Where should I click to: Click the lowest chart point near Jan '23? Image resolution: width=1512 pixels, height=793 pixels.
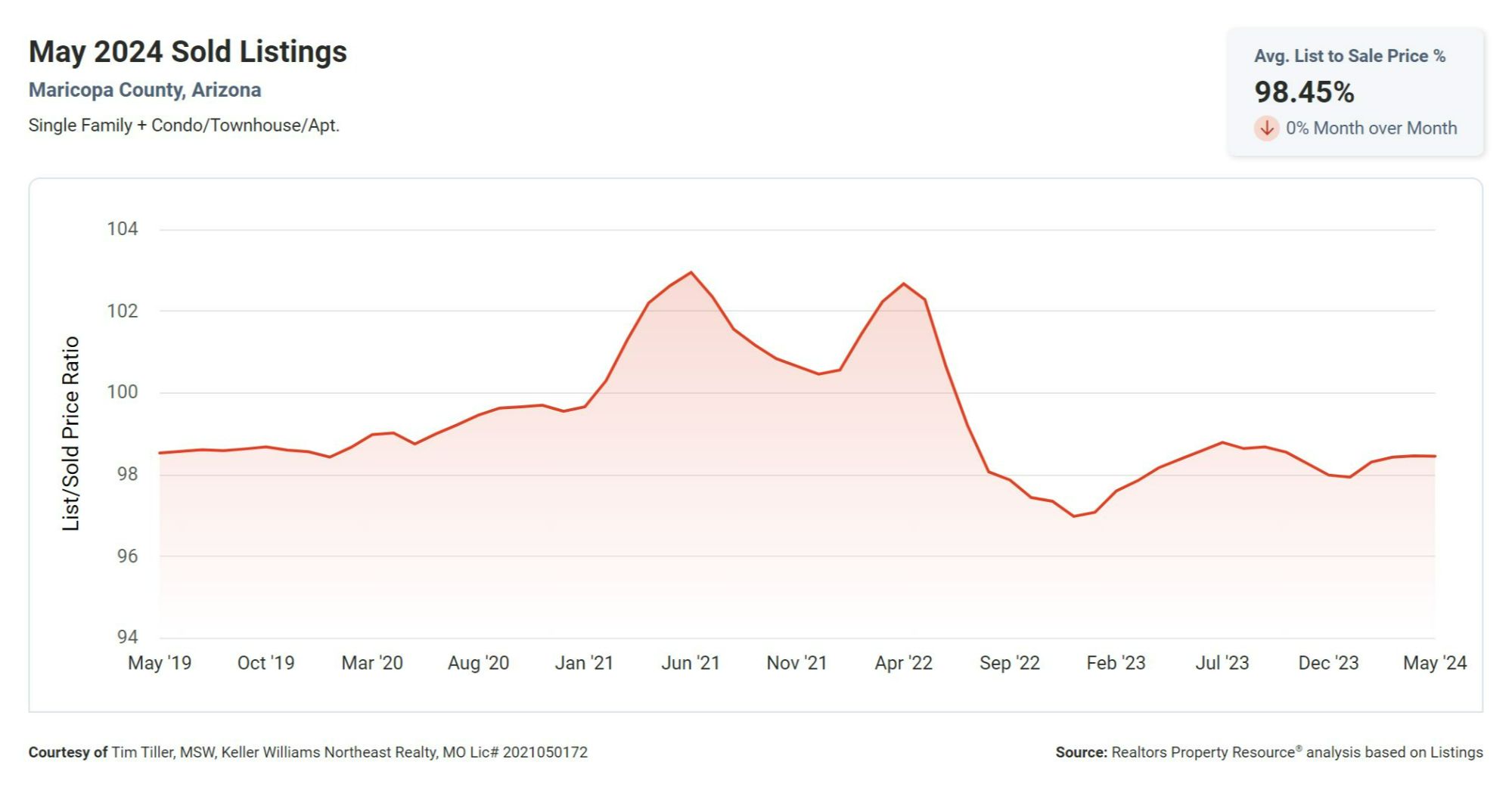pyautogui.click(x=1073, y=516)
